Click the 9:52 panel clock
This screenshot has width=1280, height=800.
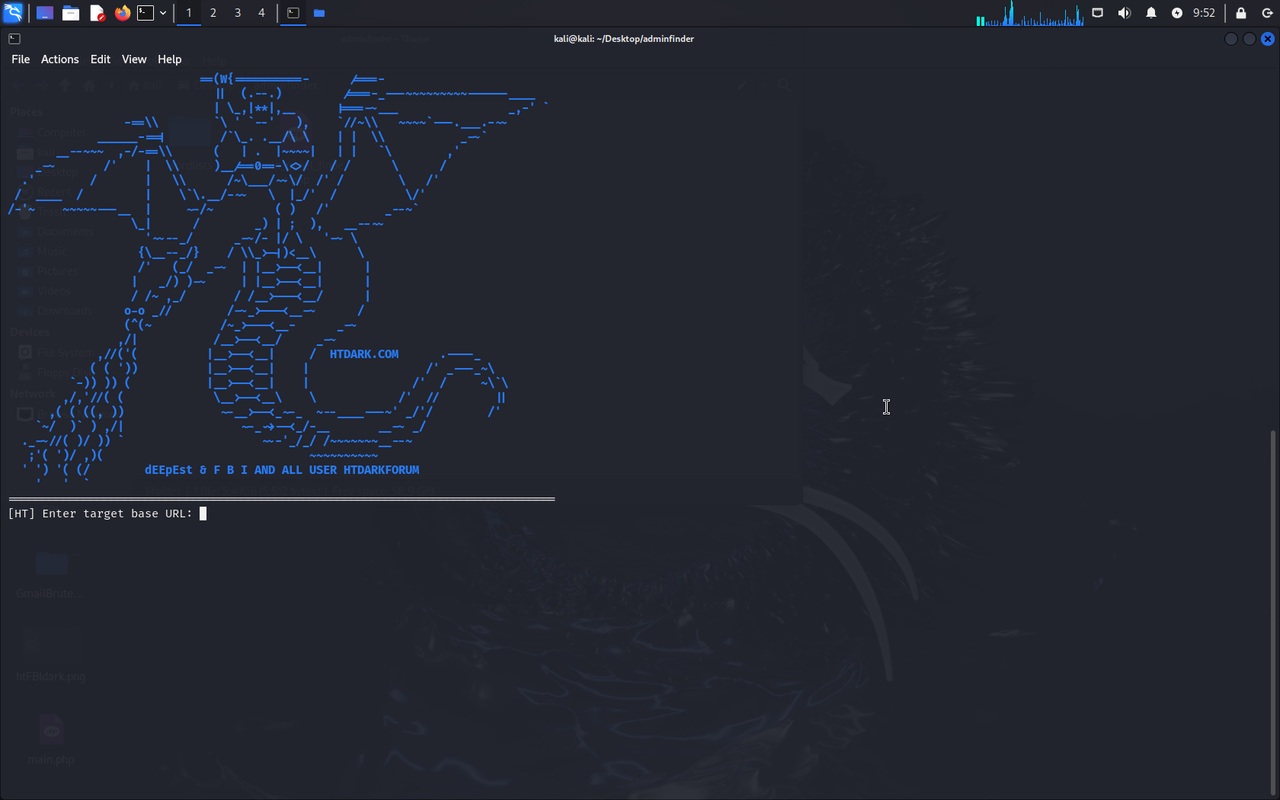[x=1204, y=13]
